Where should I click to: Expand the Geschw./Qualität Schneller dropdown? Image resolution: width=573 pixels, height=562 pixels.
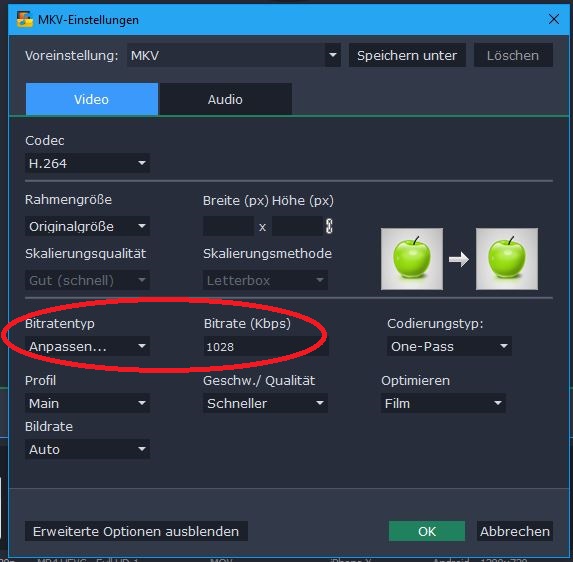pos(265,403)
